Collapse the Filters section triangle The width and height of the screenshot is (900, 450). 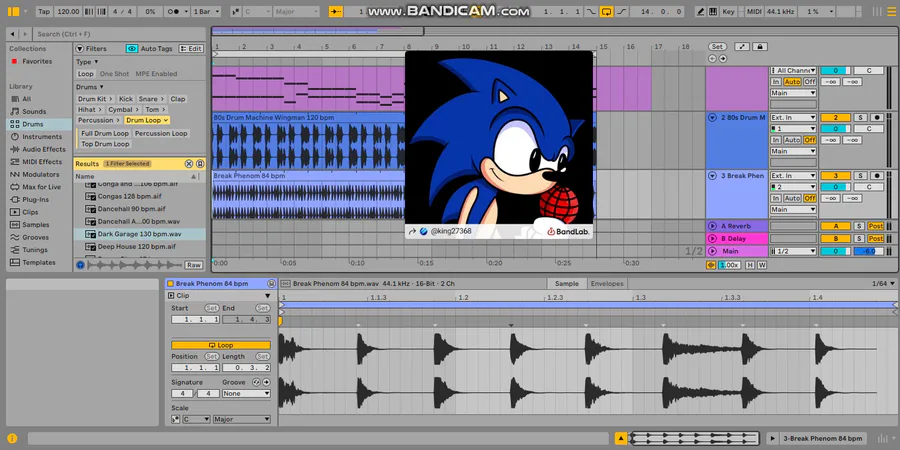tap(80, 49)
